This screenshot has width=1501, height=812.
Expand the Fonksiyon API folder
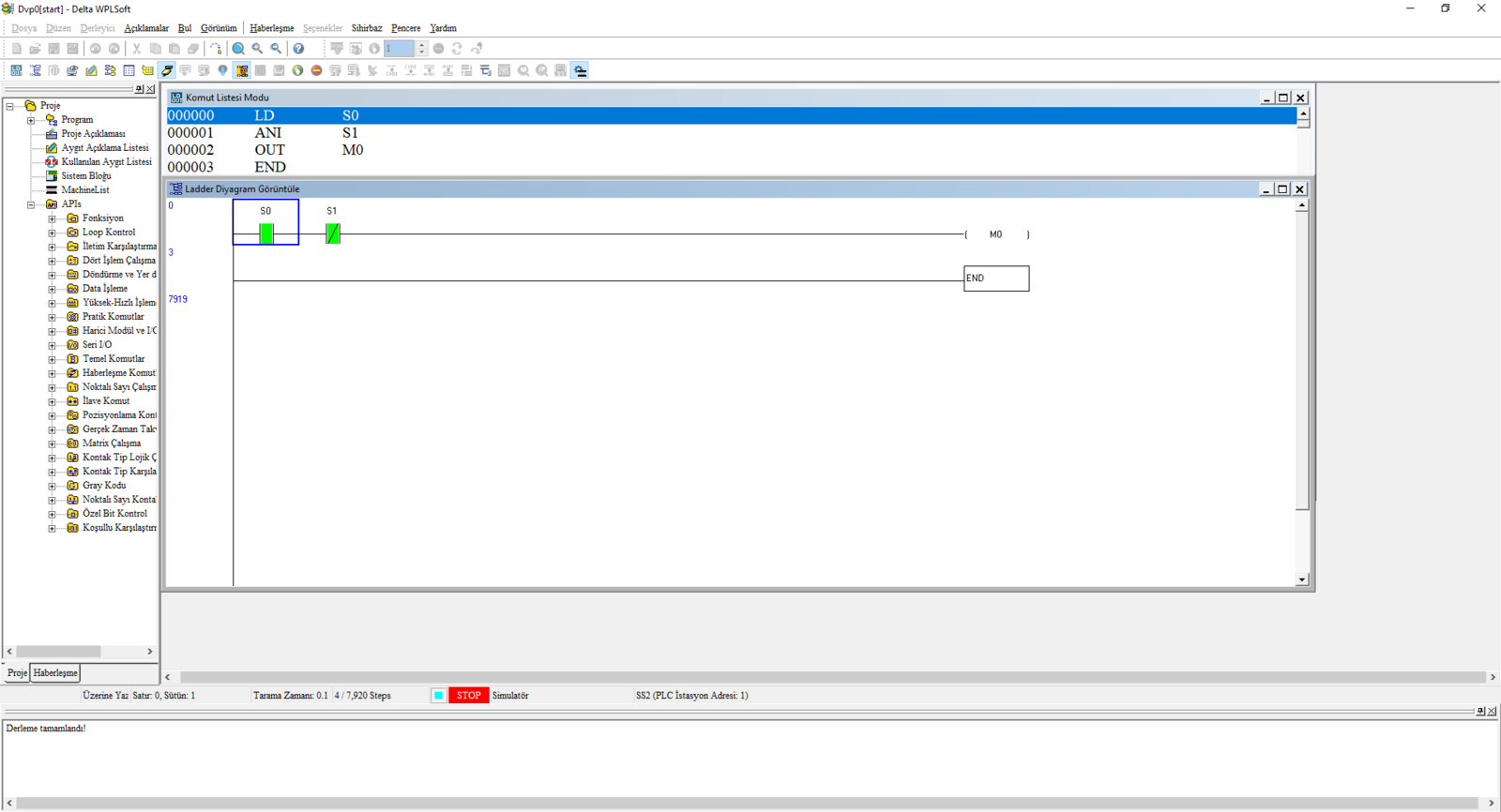(x=52, y=218)
